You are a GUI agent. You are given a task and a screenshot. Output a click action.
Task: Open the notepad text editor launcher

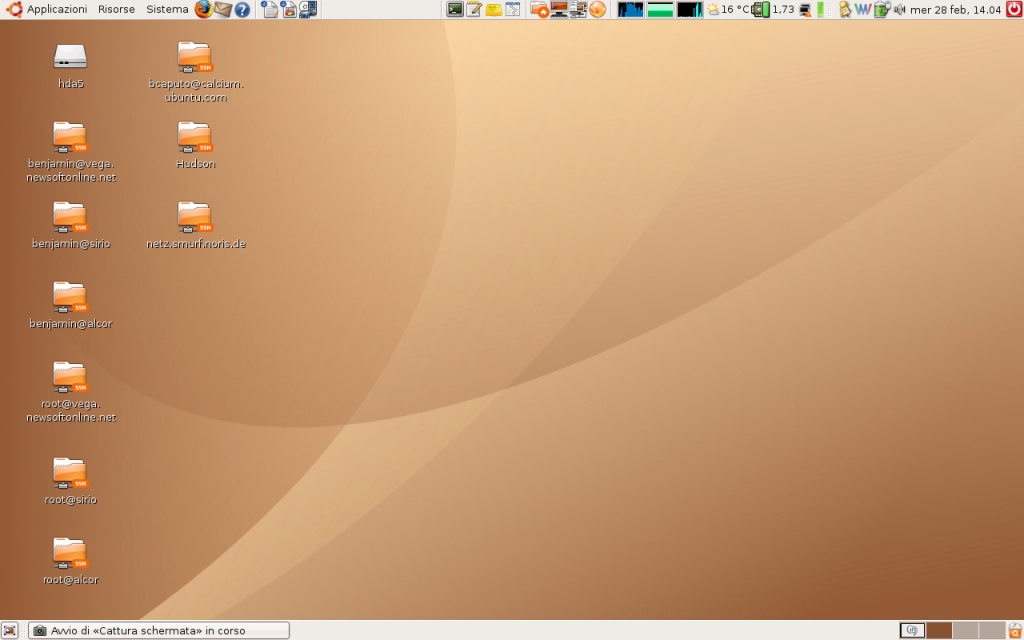coord(474,9)
